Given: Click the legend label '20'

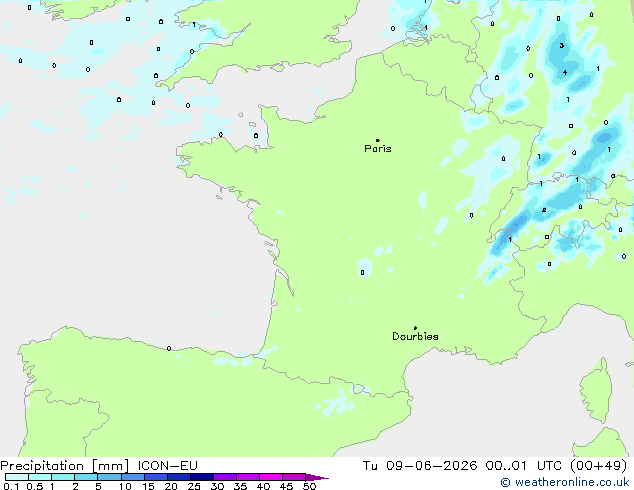Looking at the screenshot, I should (171, 486).
